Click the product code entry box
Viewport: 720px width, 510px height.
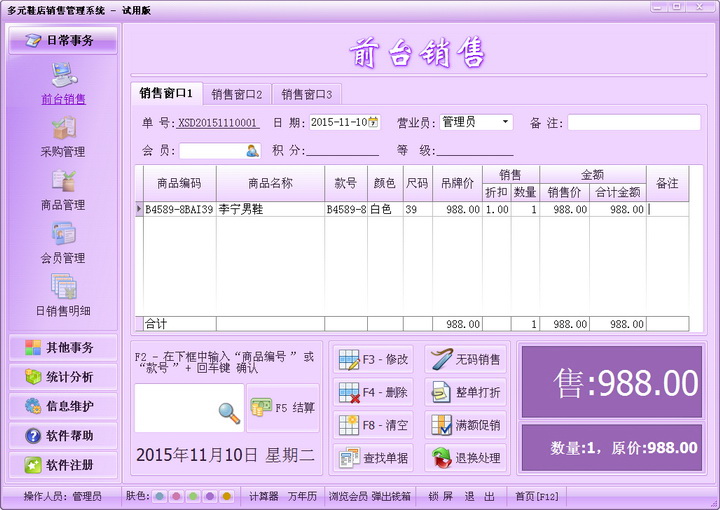[x=189, y=408]
